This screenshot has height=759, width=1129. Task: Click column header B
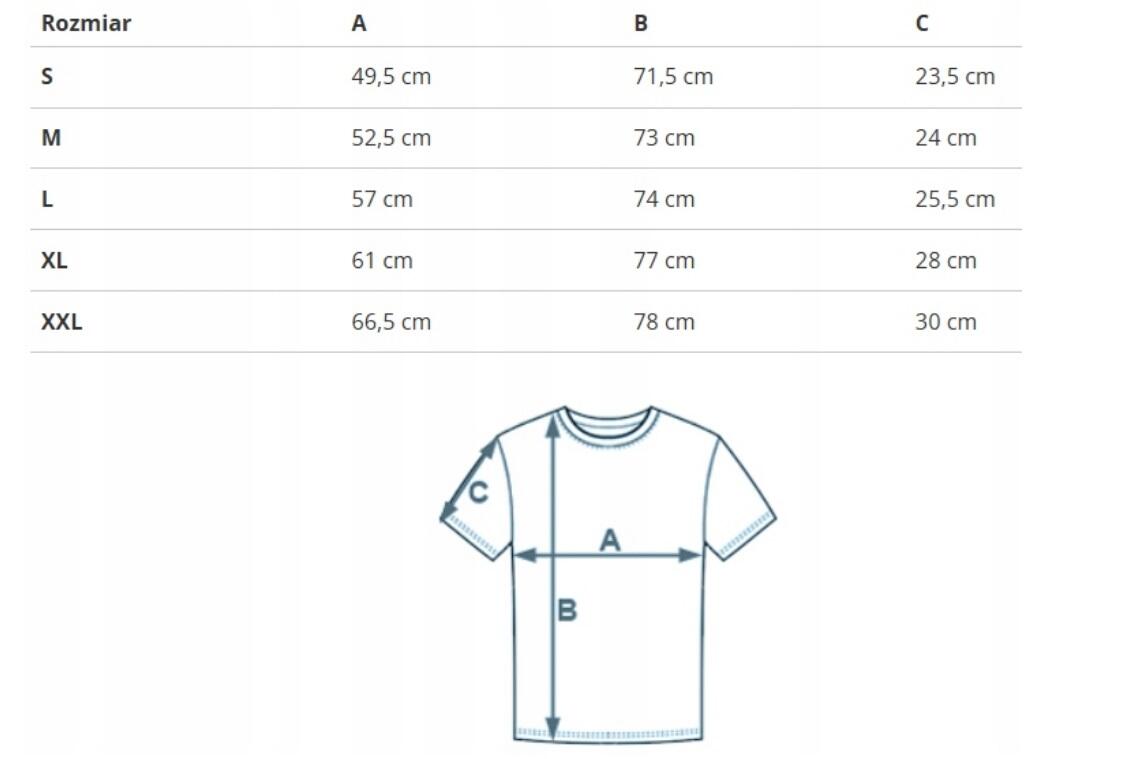[641, 23]
